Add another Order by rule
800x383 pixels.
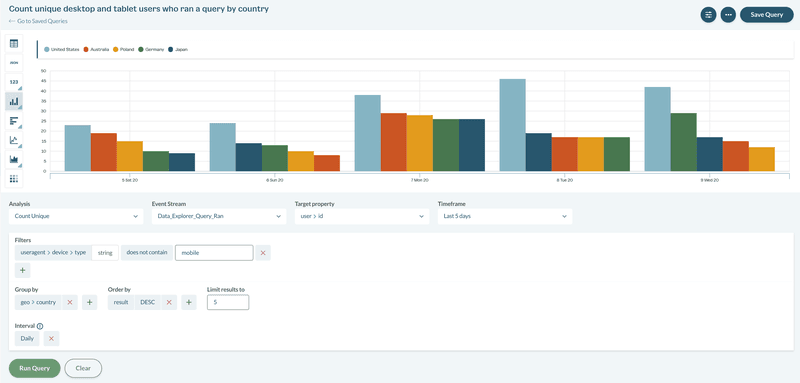pos(188,302)
